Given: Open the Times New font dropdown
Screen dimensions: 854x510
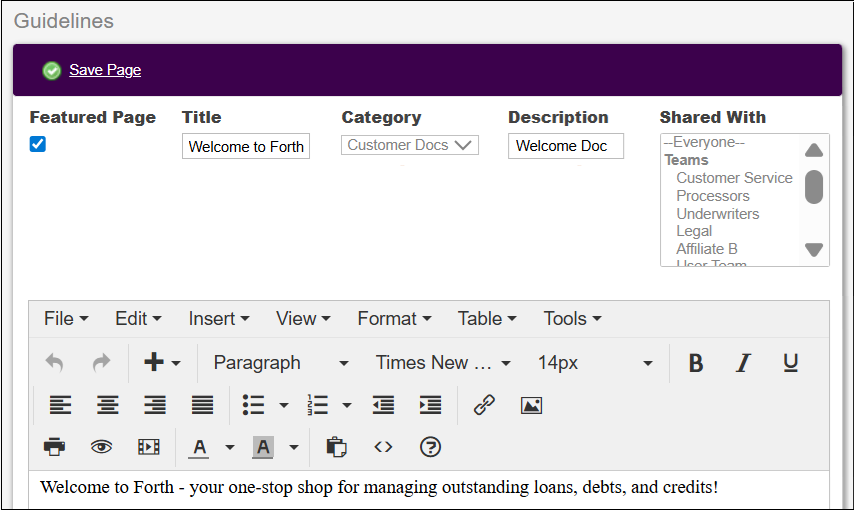Looking at the screenshot, I should (443, 363).
